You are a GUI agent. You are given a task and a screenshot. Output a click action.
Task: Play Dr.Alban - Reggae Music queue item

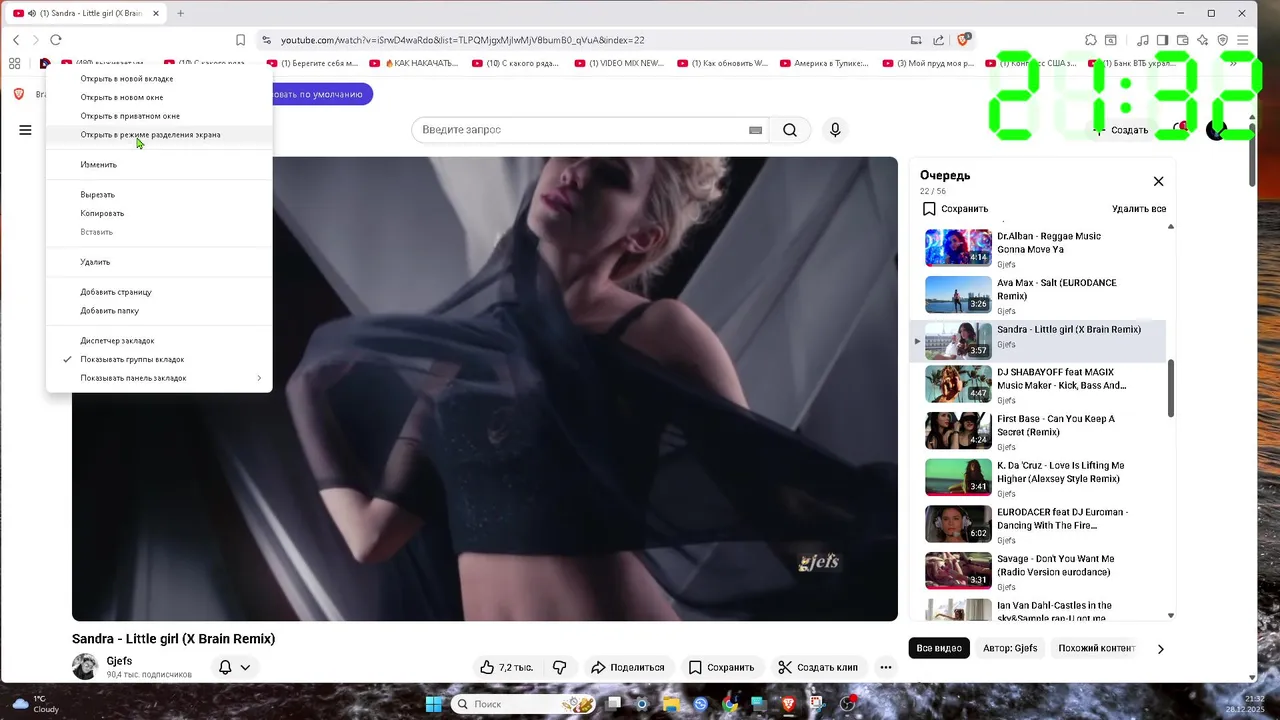tap(1040, 249)
